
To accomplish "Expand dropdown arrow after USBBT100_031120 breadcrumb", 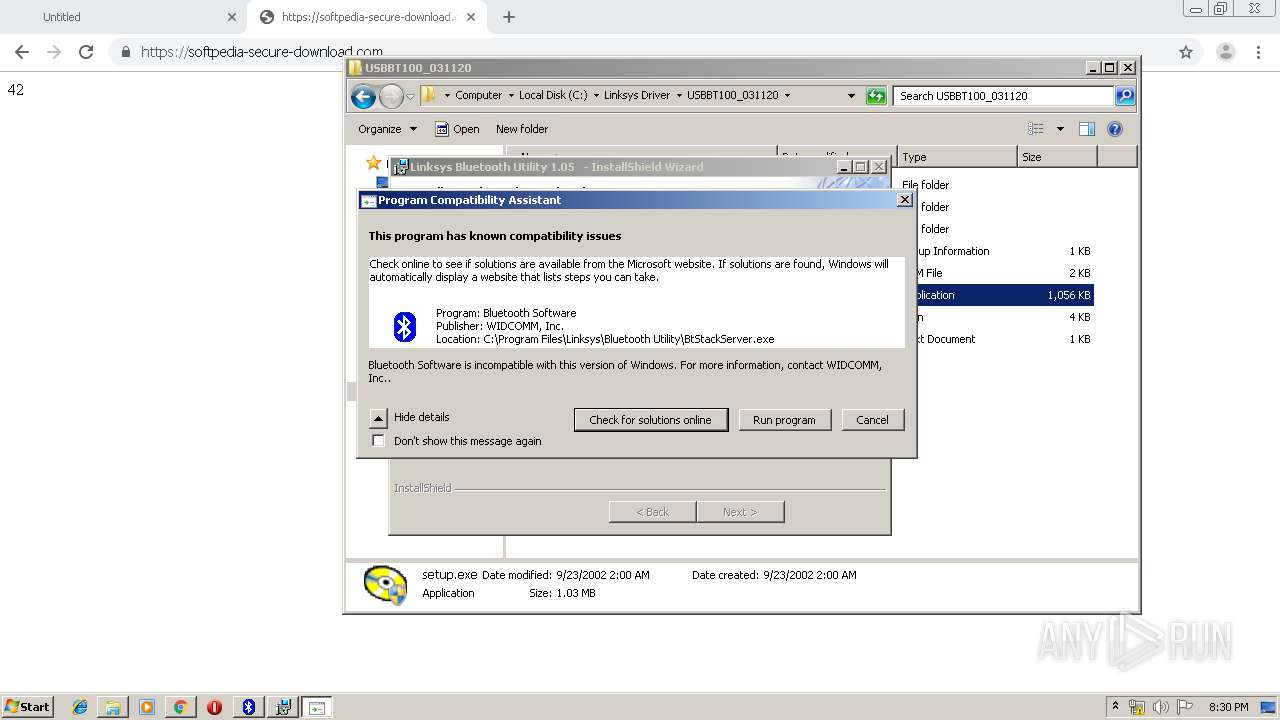I will pyautogui.click(x=787, y=96).
